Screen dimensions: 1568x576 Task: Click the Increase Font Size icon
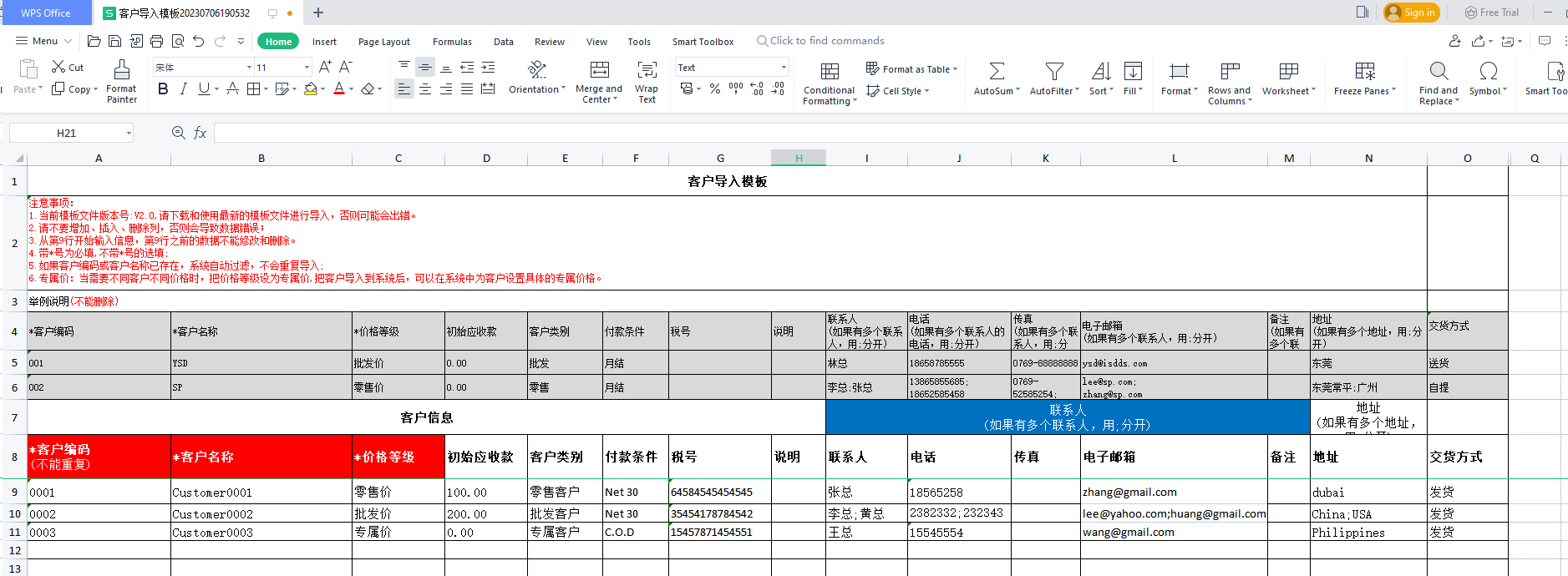coord(325,67)
